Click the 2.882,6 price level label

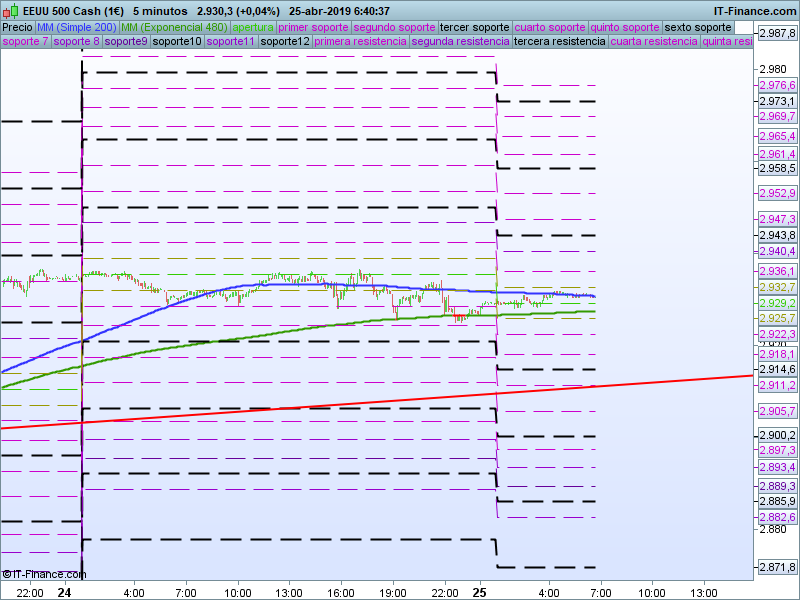click(777, 517)
